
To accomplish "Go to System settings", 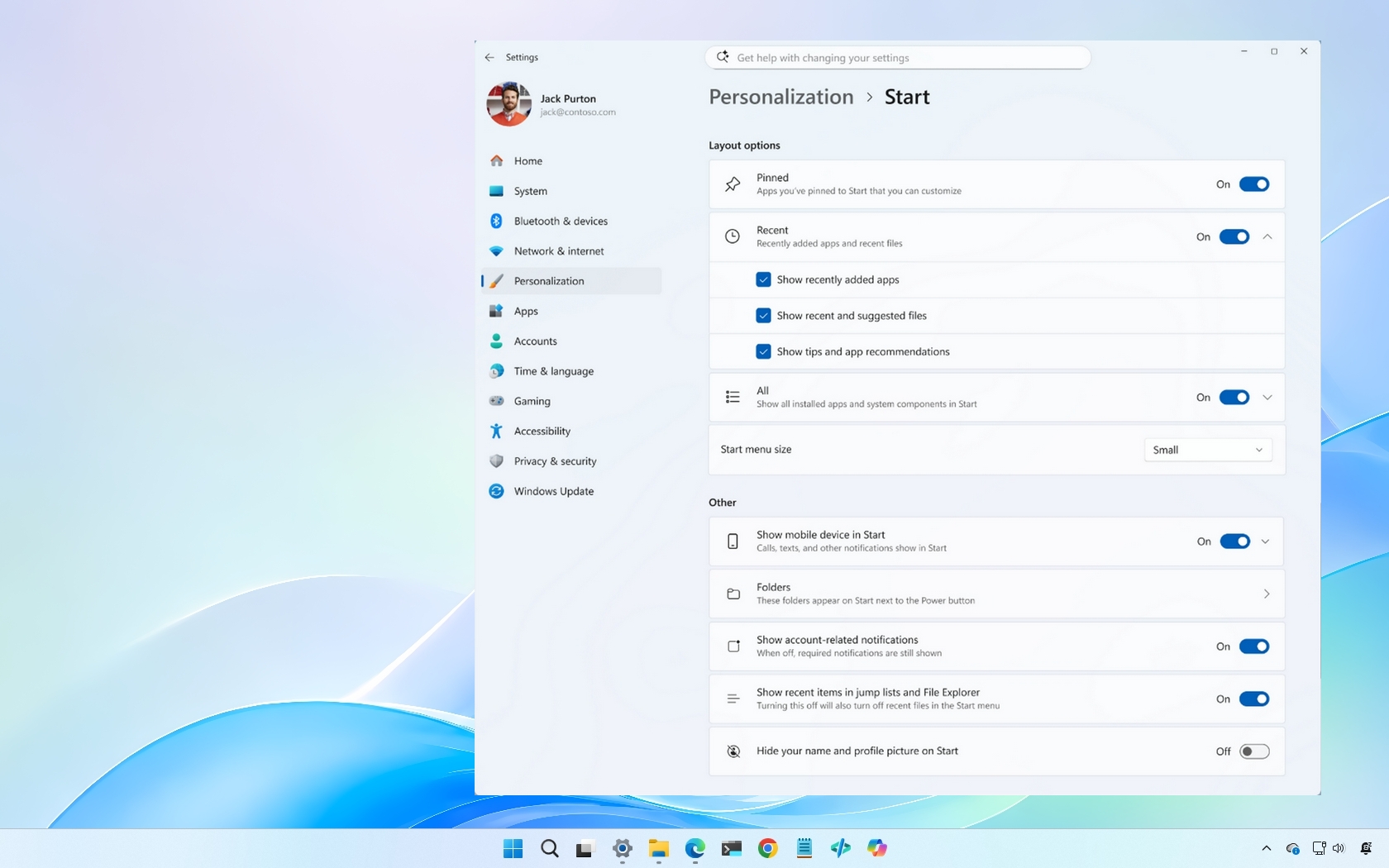I will (x=570, y=191).
